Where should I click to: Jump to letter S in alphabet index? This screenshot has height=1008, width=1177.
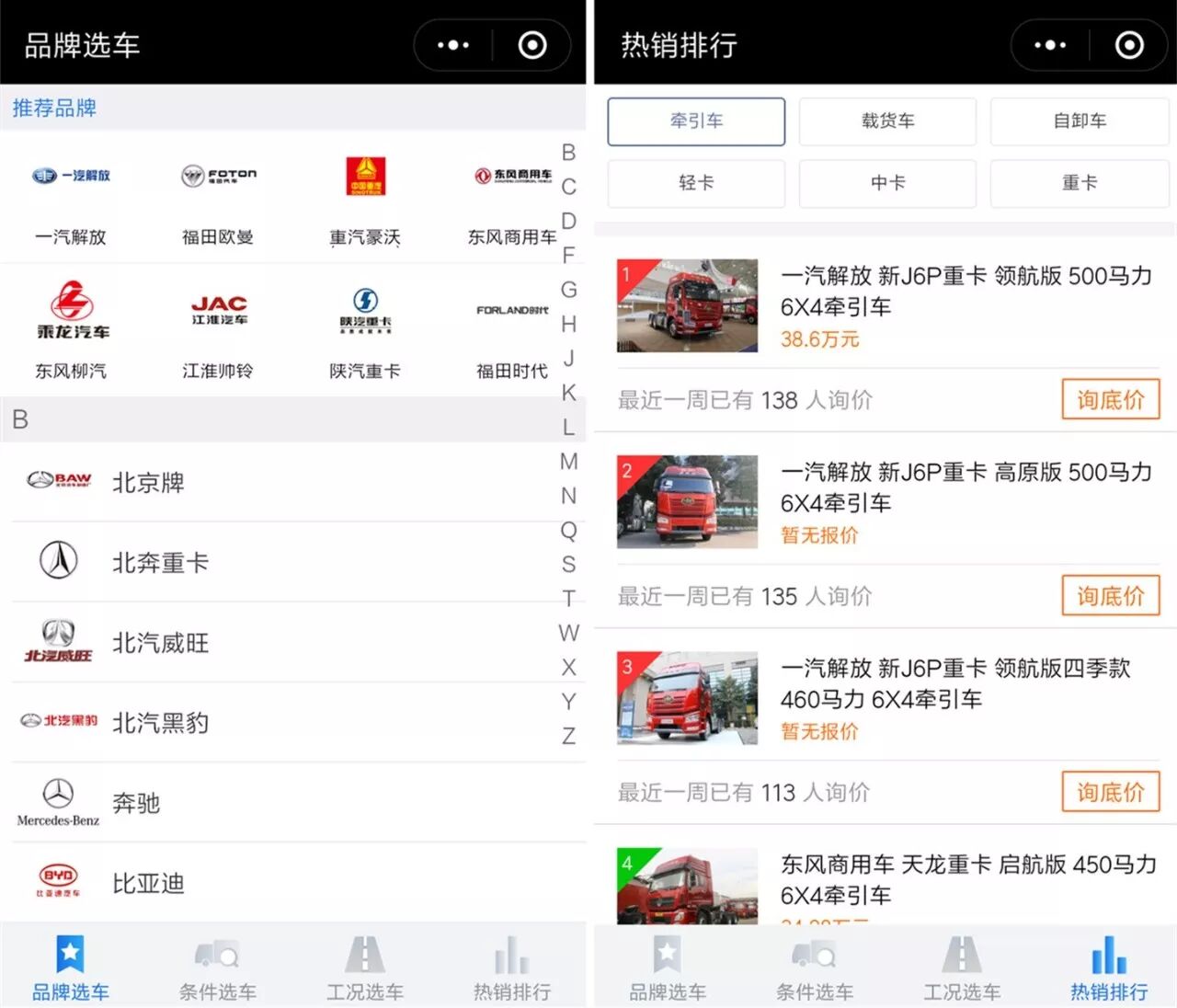click(x=568, y=564)
